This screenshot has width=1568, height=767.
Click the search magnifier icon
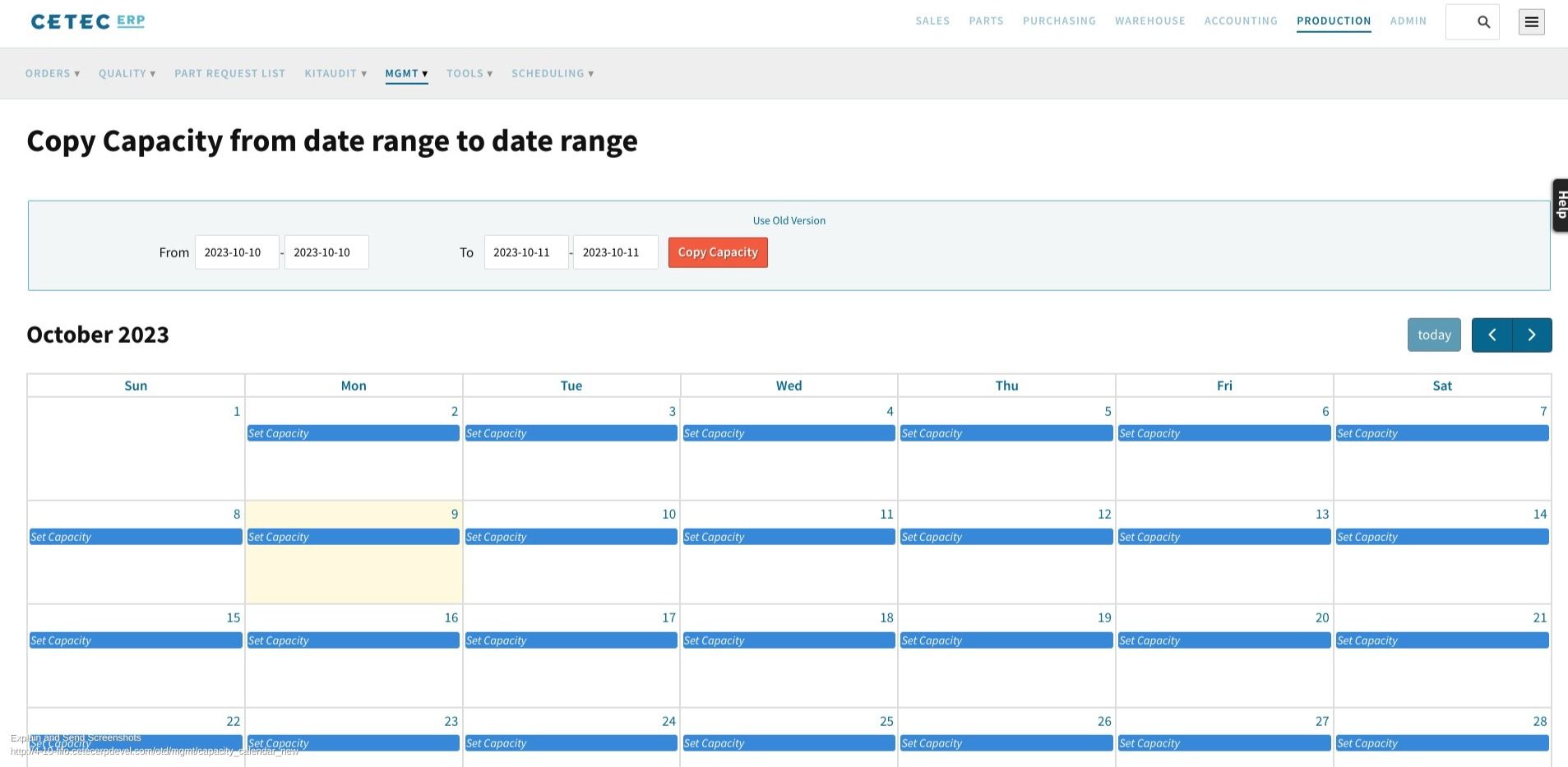point(1483,22)
